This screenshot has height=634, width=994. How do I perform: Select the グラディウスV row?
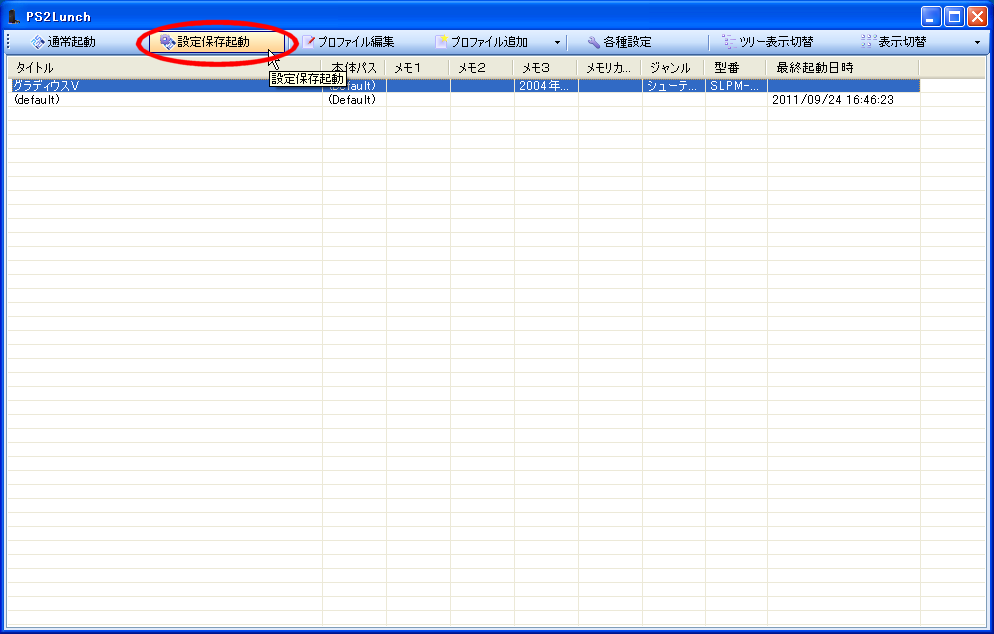pyautogui.click(x=463, y=86)
